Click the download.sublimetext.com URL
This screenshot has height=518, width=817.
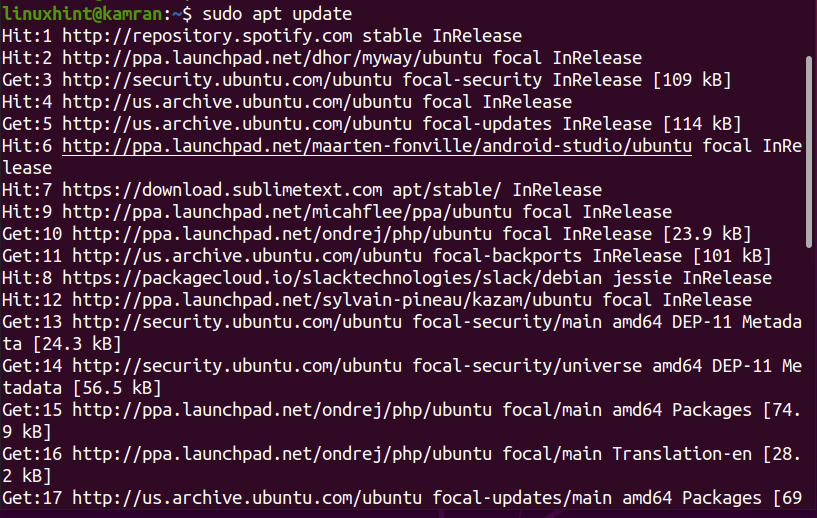(226, 190)
